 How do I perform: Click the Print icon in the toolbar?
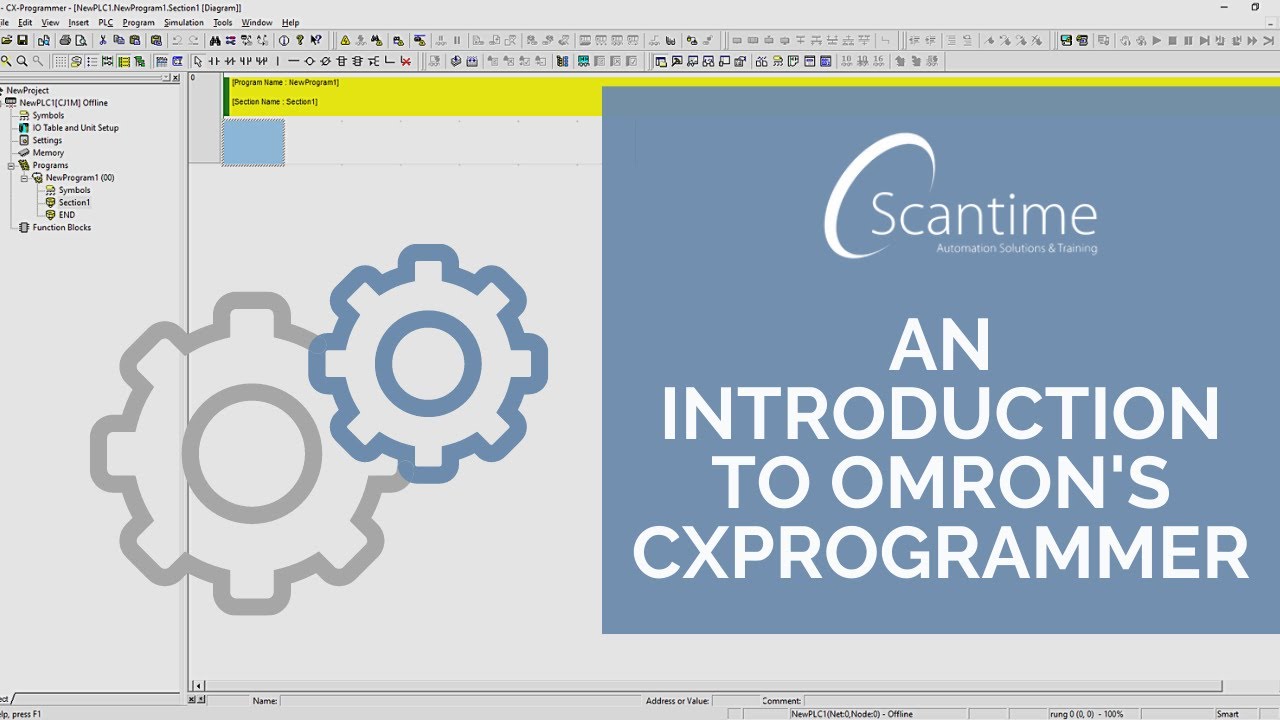tap(65, 40)
